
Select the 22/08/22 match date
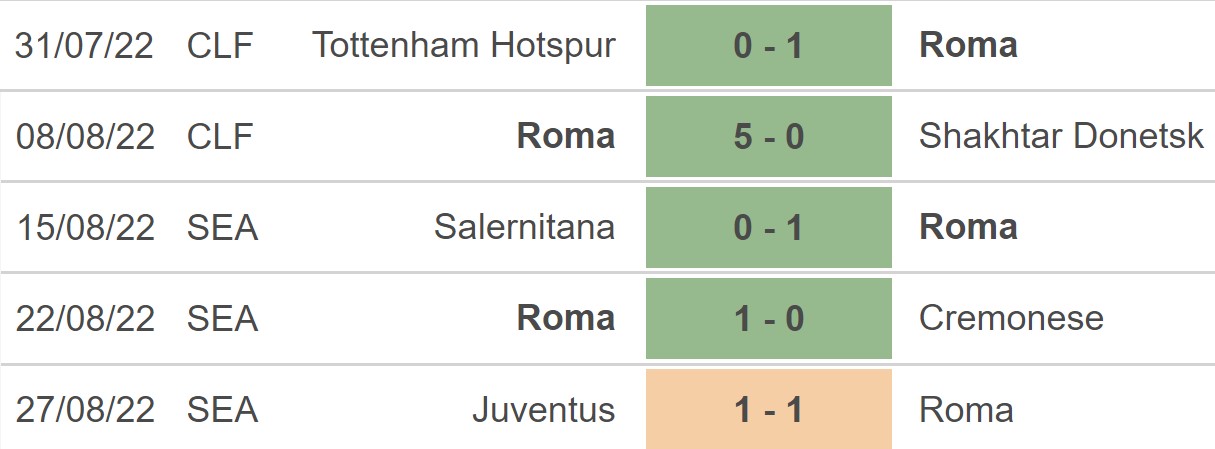[x=85, y=319]
